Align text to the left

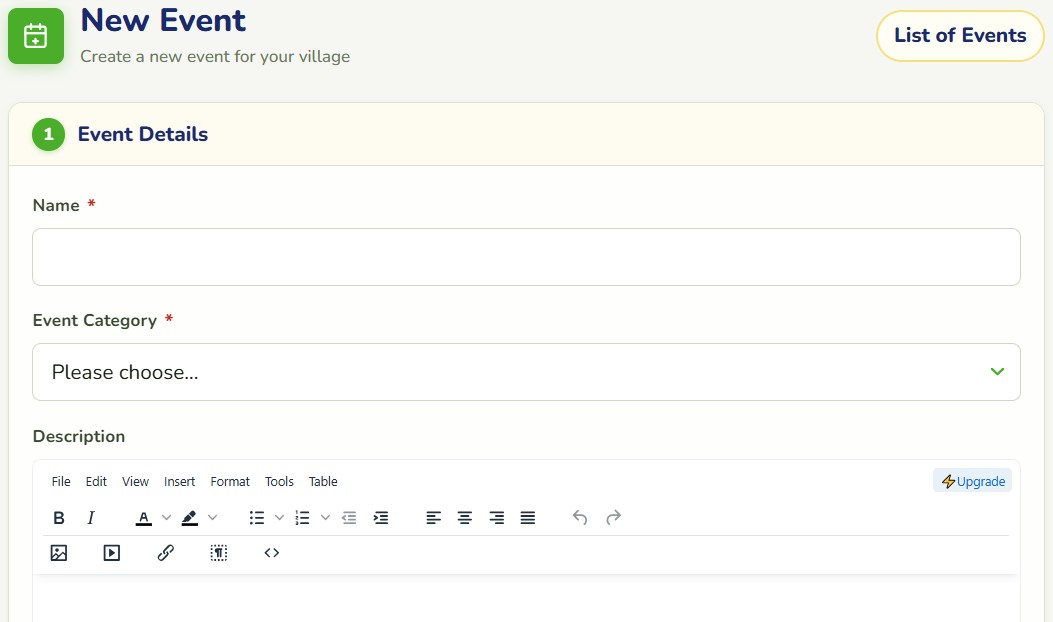[433, 518]
